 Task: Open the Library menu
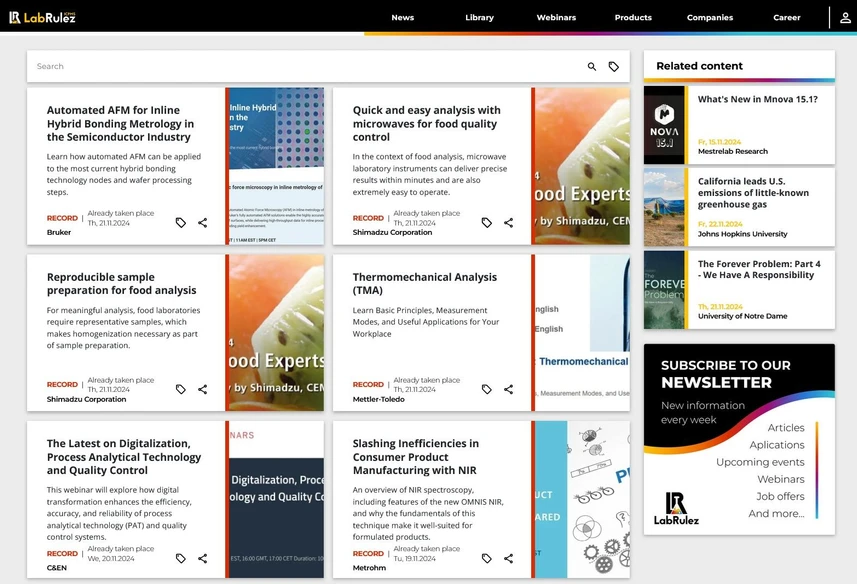479,17
